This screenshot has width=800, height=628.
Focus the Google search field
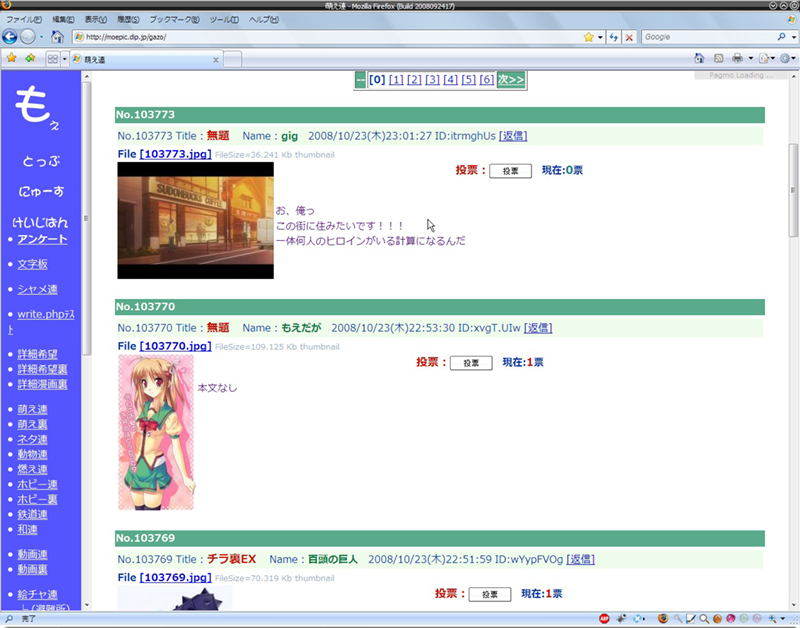click(709, 37)
